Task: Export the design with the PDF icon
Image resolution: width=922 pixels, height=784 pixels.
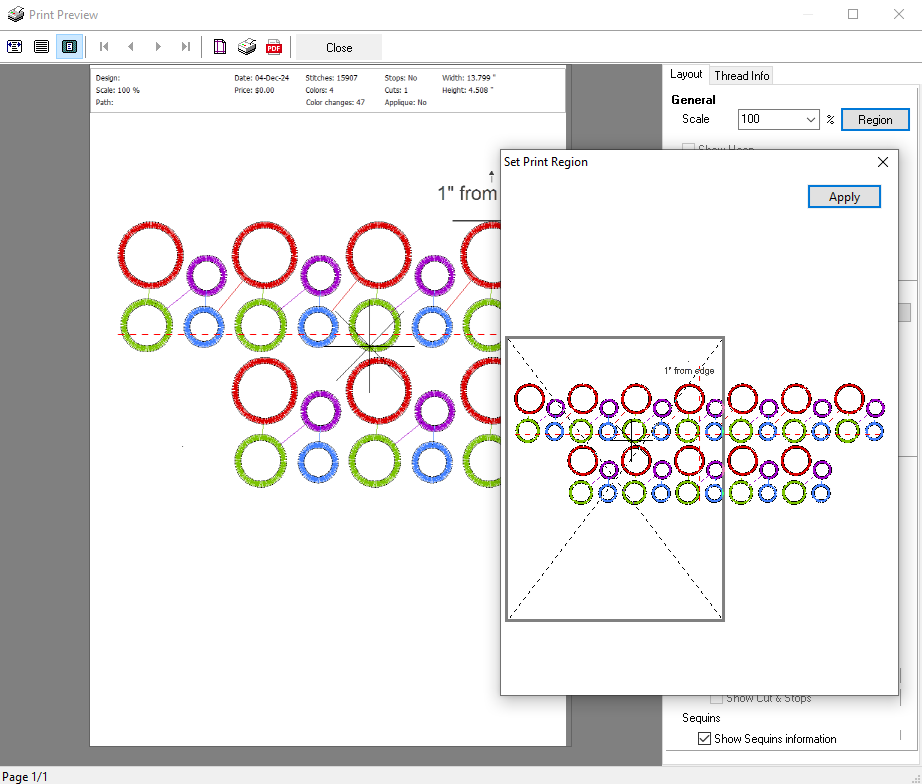Action: pyautogui.click(x=273, y=47)
